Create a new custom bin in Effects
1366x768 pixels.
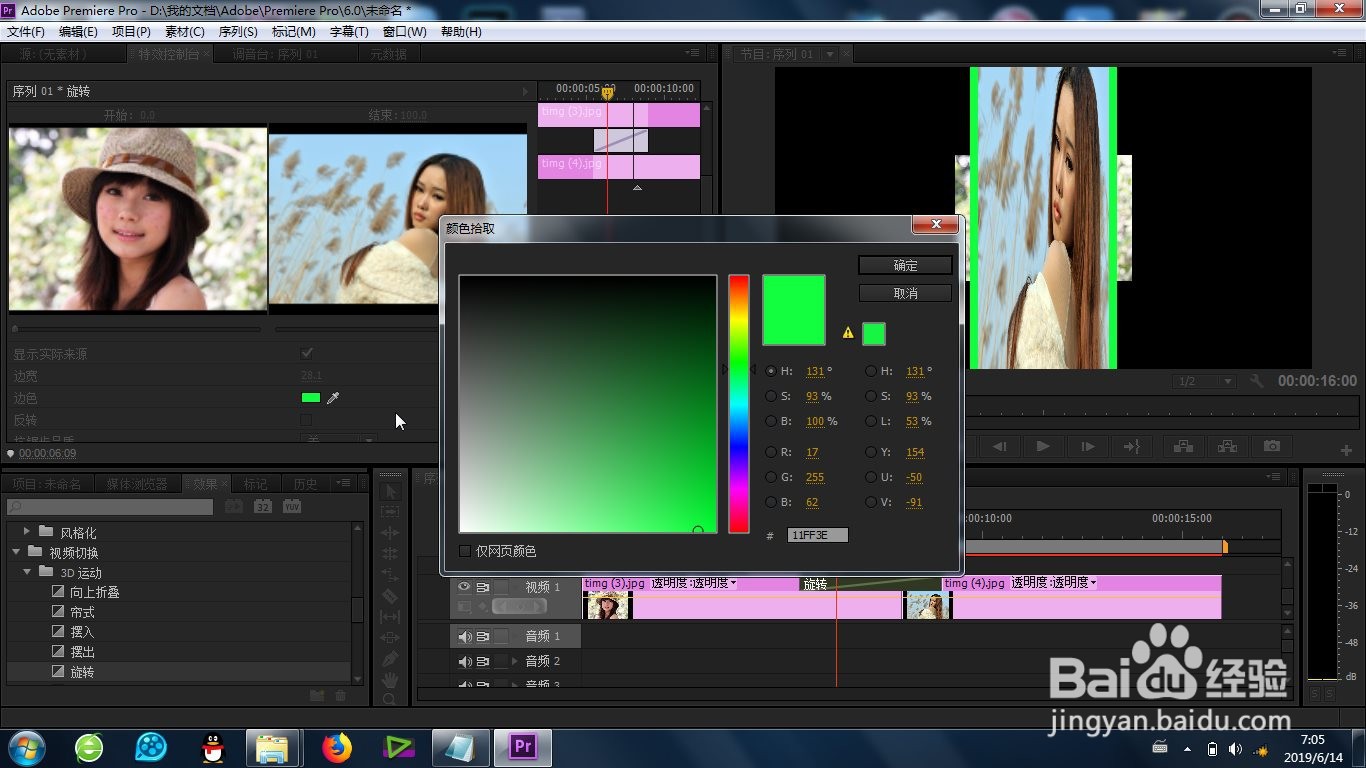(x=317, y=695)
